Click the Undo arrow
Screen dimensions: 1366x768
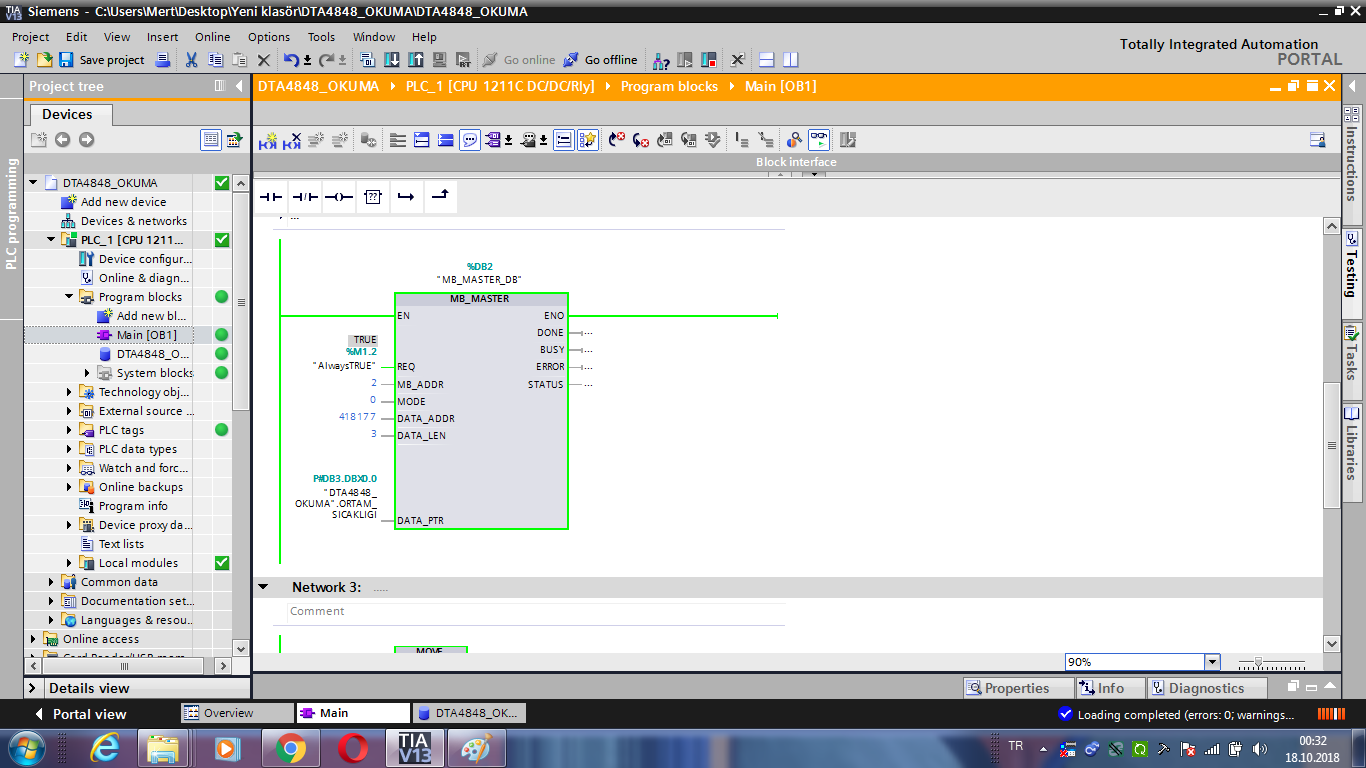tap(290, 60)
